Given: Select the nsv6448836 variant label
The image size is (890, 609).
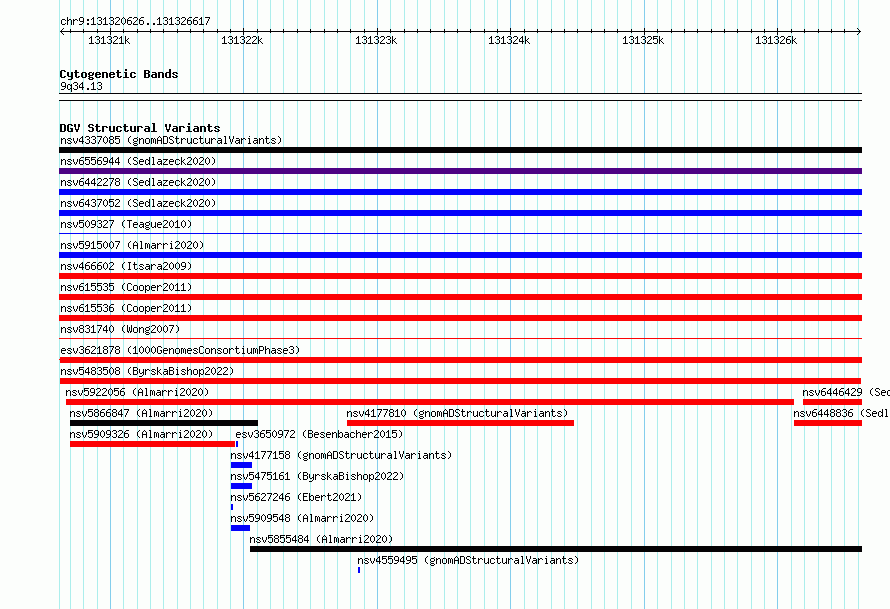Looking at the screenshot, I should pyautogui.click(x=841, y=413).
